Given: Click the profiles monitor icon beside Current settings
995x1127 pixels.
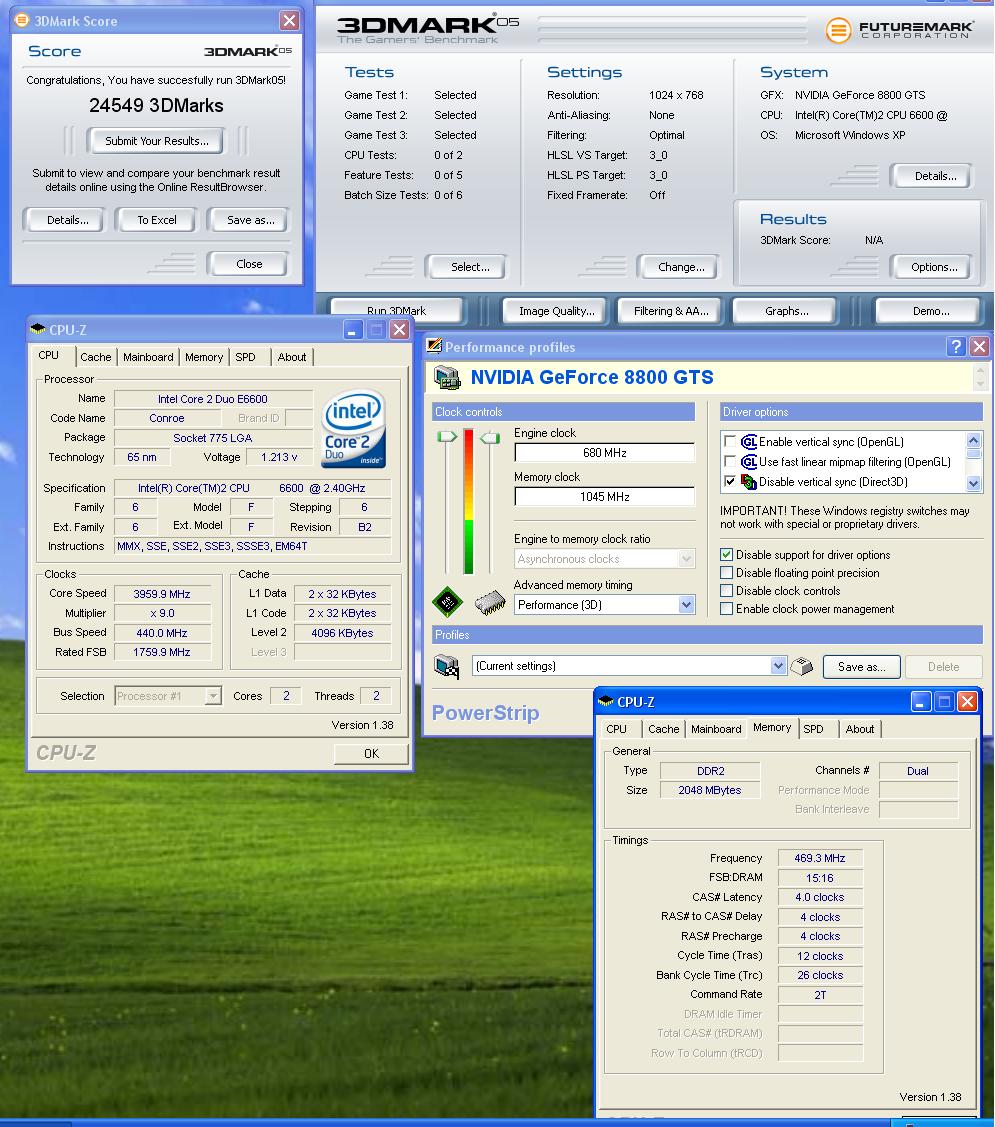Looking at the screenshot, I should [x=446, y=666].
